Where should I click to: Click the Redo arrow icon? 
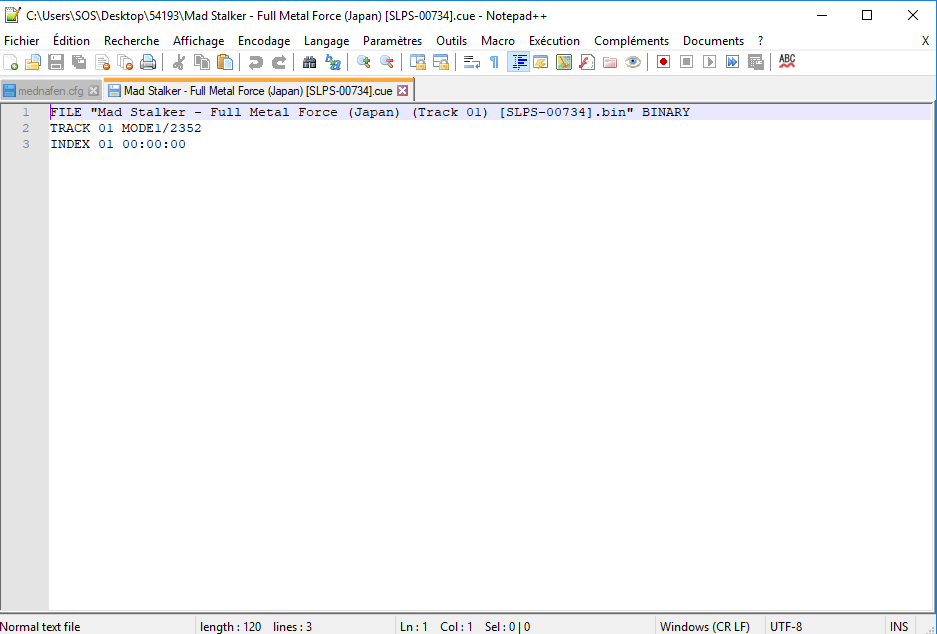[x=278, y=62]
